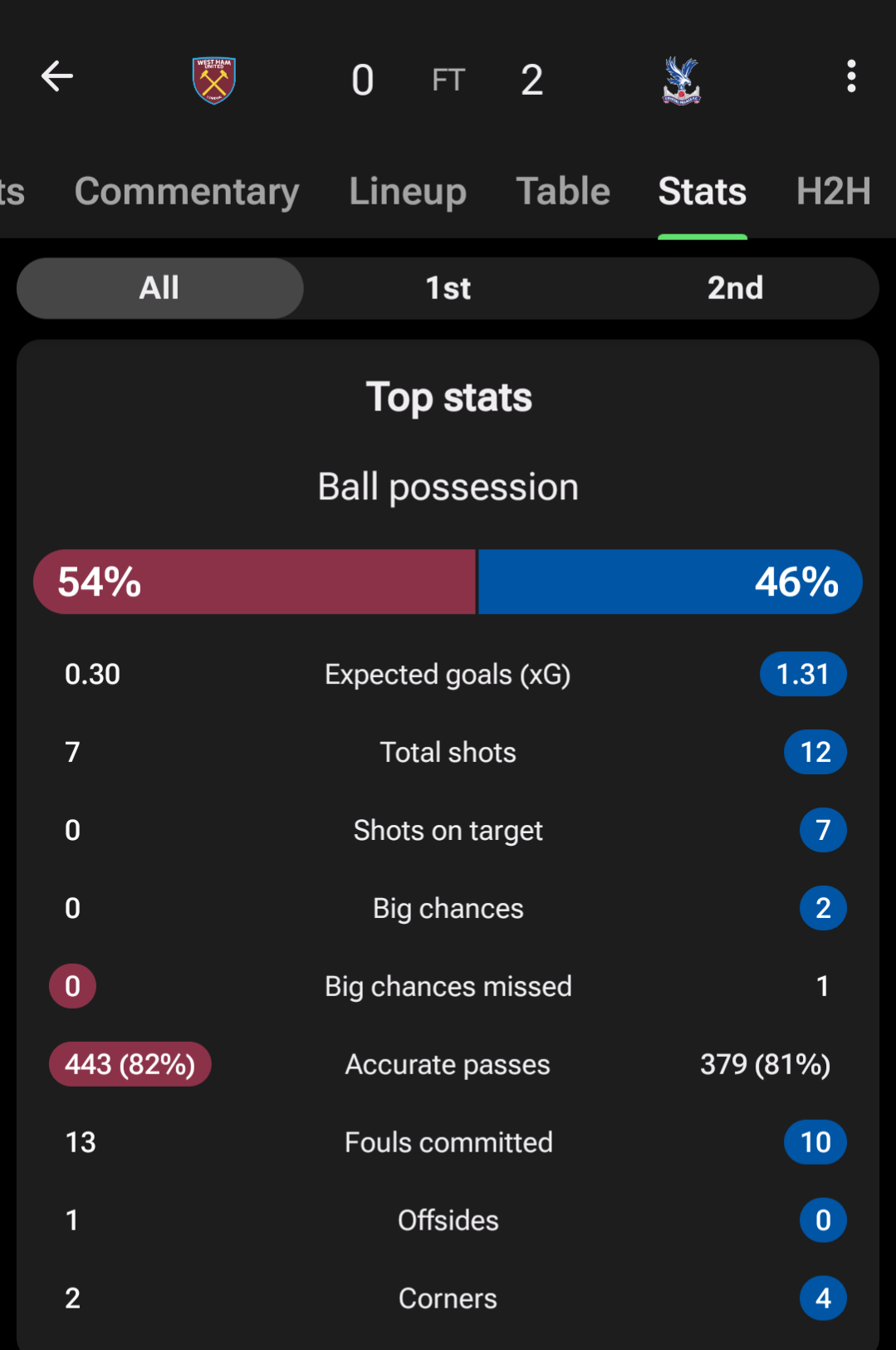Switch to the Lineup tab

(x=408, y=192)
